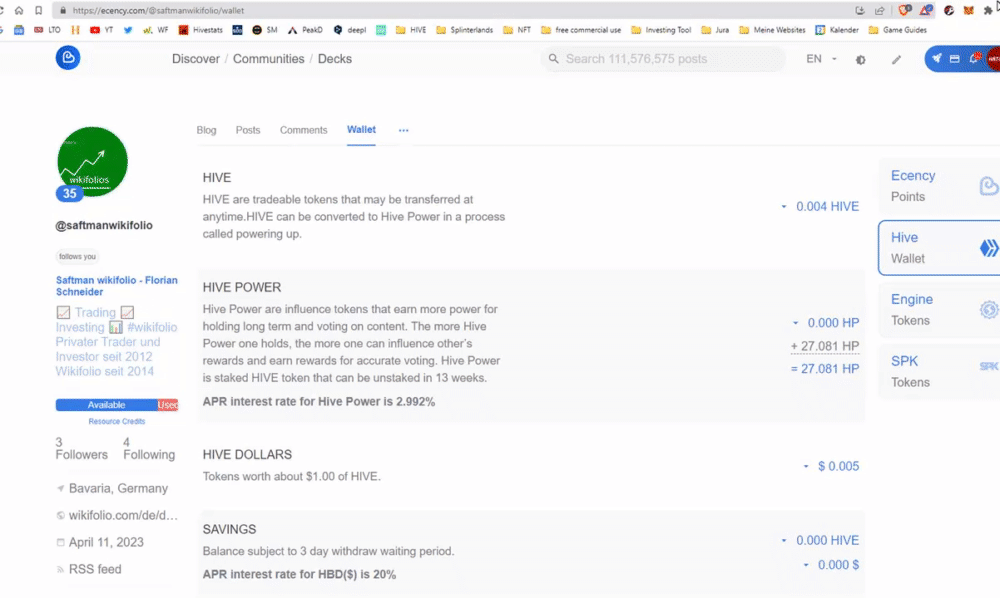
Task: Select Hive Wallet panel
Action: 939,248
